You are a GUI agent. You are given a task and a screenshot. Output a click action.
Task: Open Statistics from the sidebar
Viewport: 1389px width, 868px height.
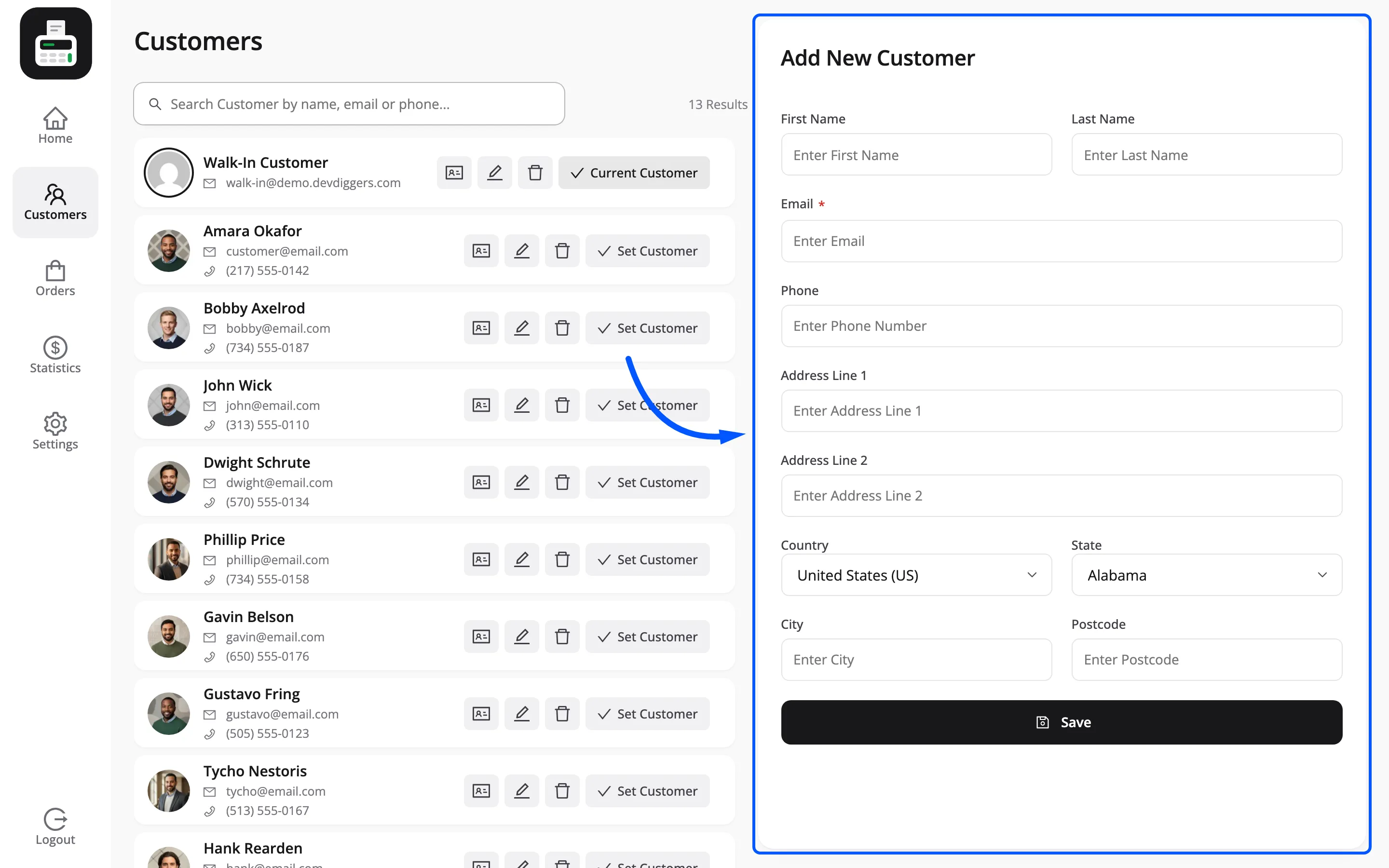tap(55, 355)
